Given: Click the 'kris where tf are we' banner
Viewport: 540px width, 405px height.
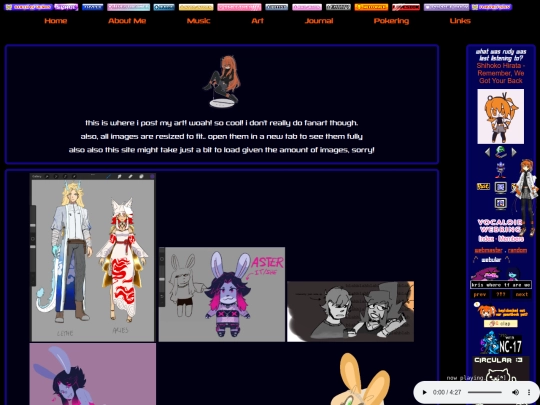Looking at the screenshot, I should pos(501,285).
